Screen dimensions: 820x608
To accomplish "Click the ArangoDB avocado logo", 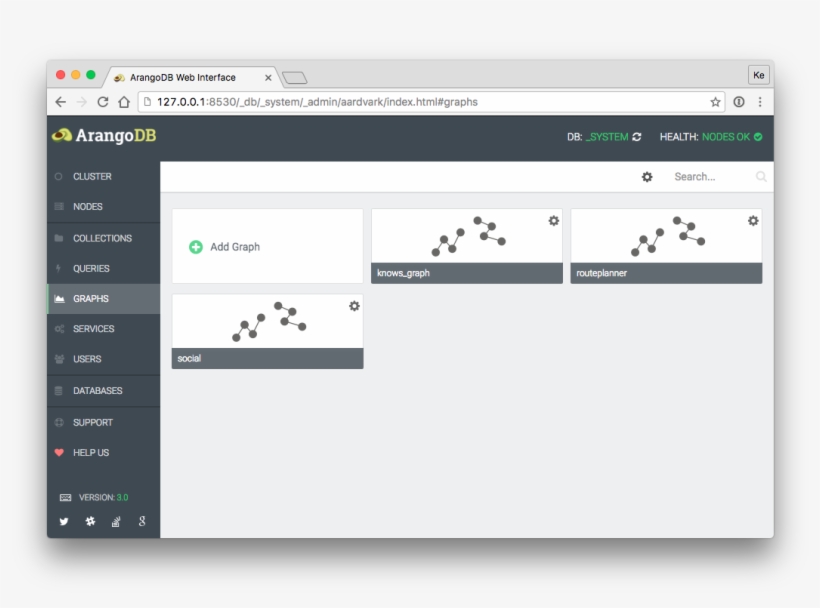I will click(x=62, y=135).
